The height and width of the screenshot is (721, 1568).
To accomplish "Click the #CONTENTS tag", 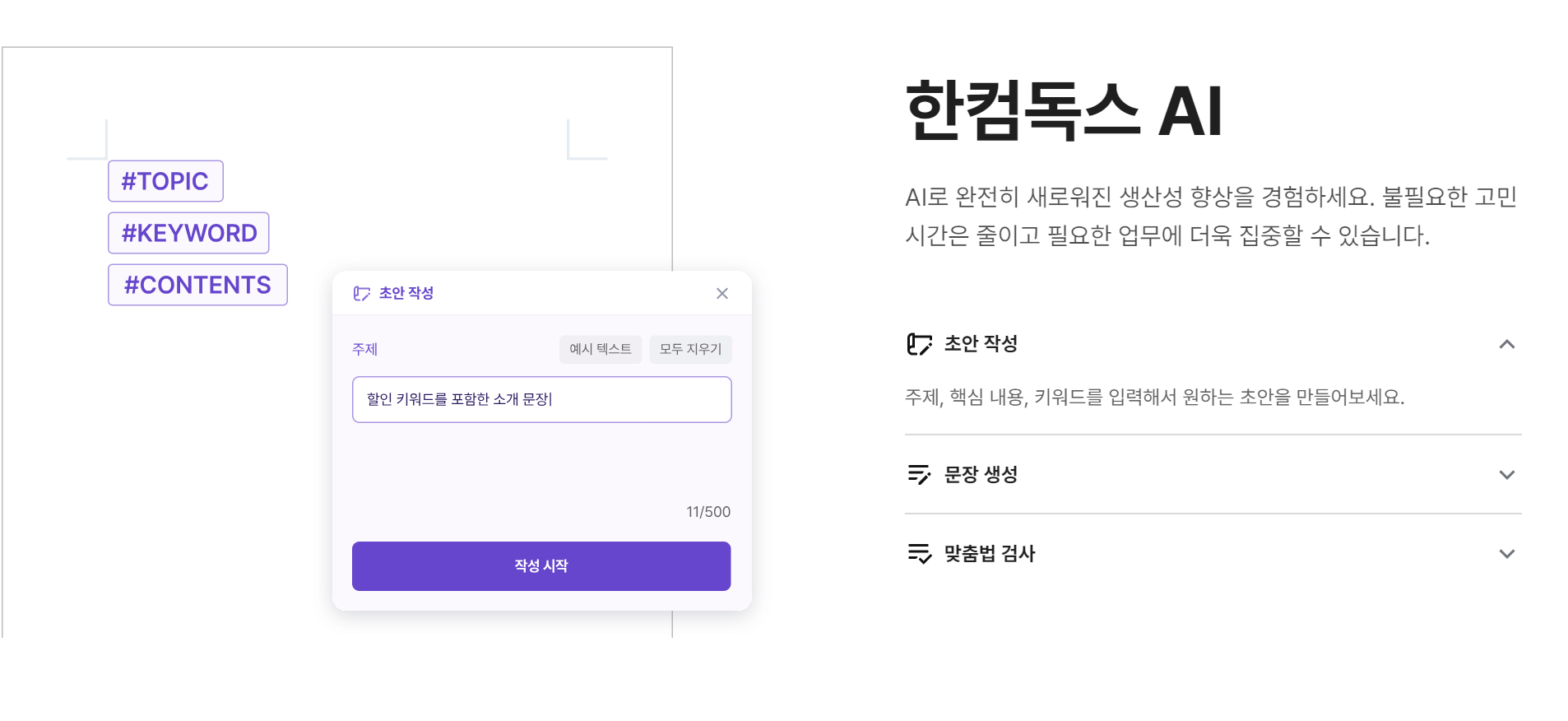I will (x=197, y=285).
